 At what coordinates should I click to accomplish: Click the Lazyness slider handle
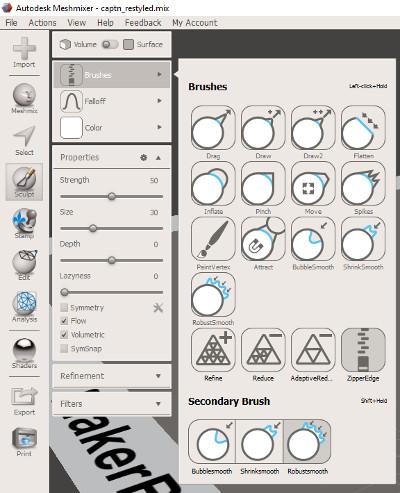coord(64,292)
